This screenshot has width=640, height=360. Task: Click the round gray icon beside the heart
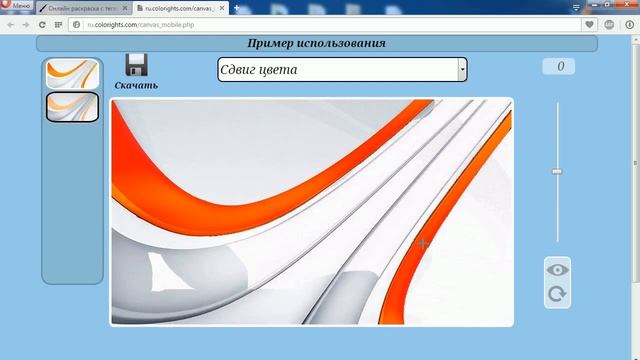pyautogui.click(x=609, y=25)
